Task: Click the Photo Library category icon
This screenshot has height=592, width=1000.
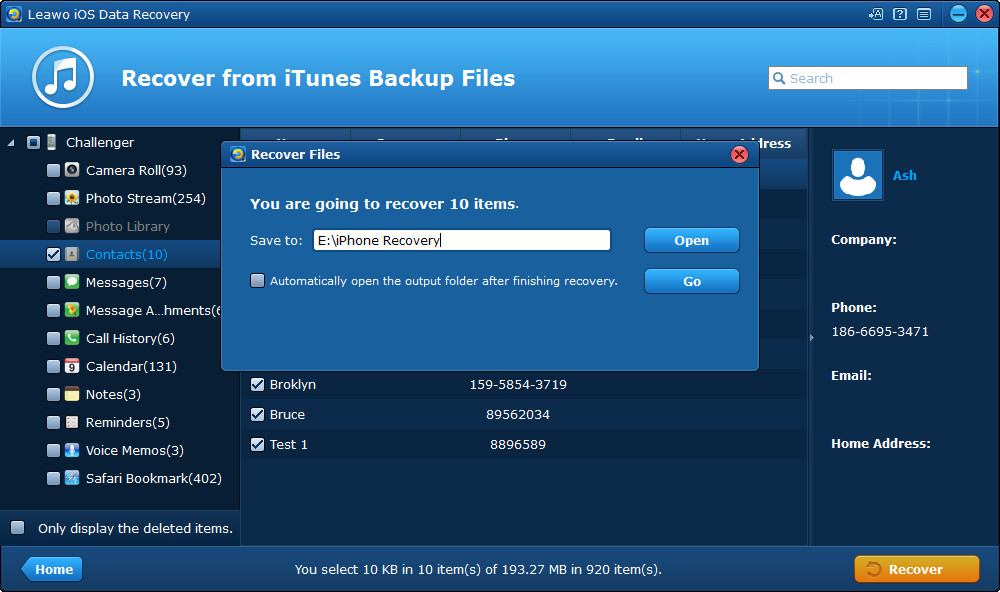Action: click(72, 226)
